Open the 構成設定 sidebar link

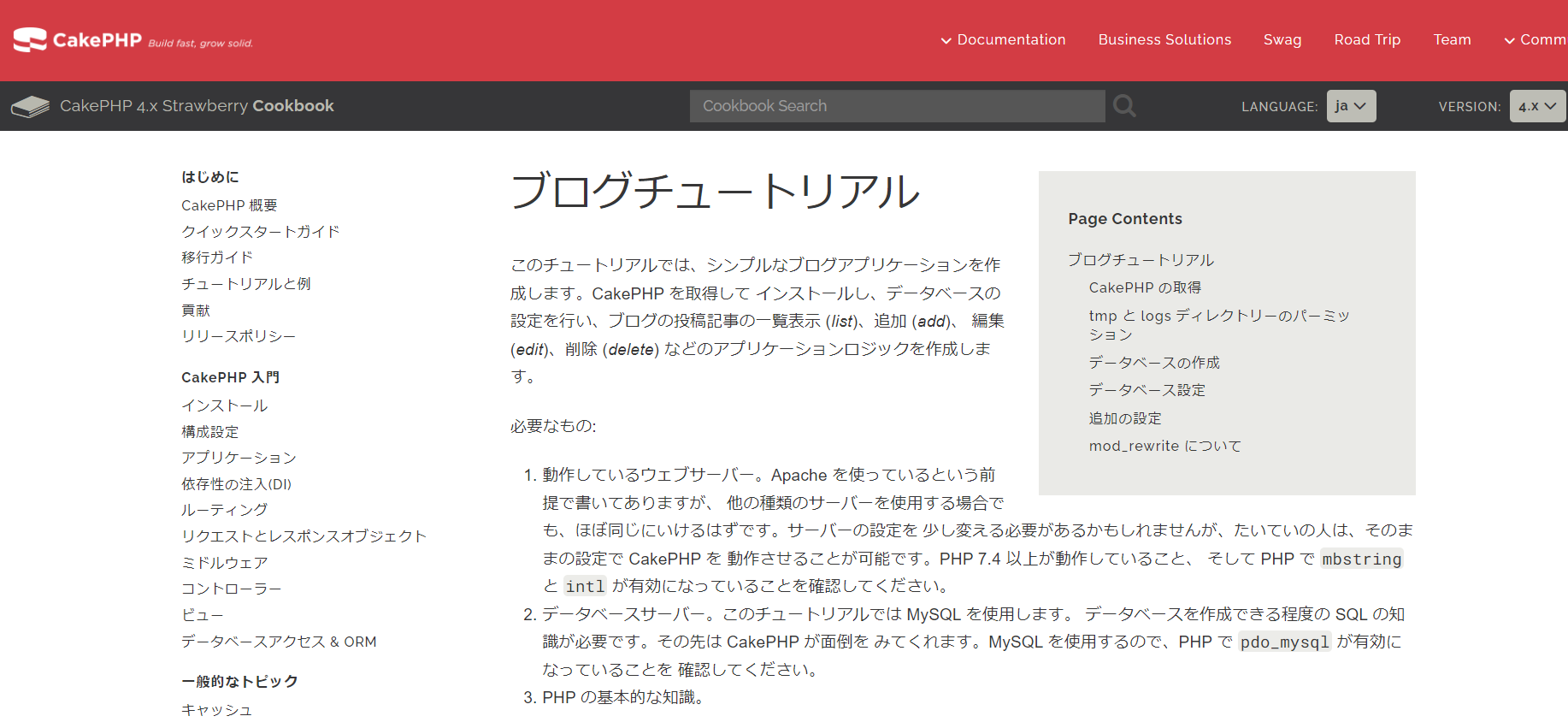(210, 432)
